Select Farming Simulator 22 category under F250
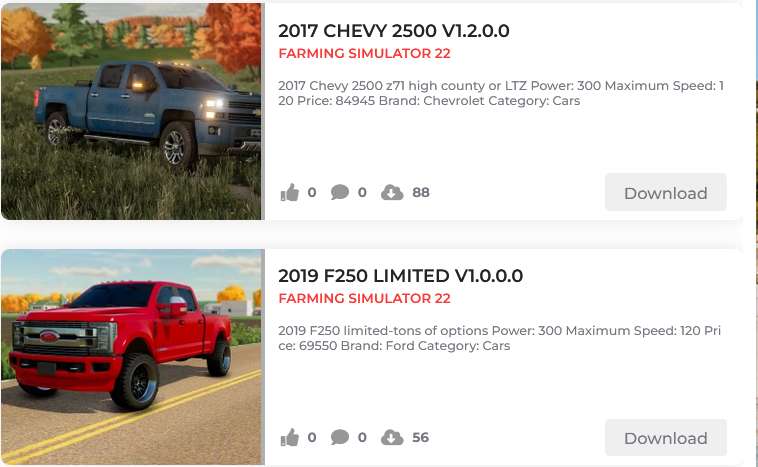The width and height of the screenshot is (758, 467). [364, 298]
